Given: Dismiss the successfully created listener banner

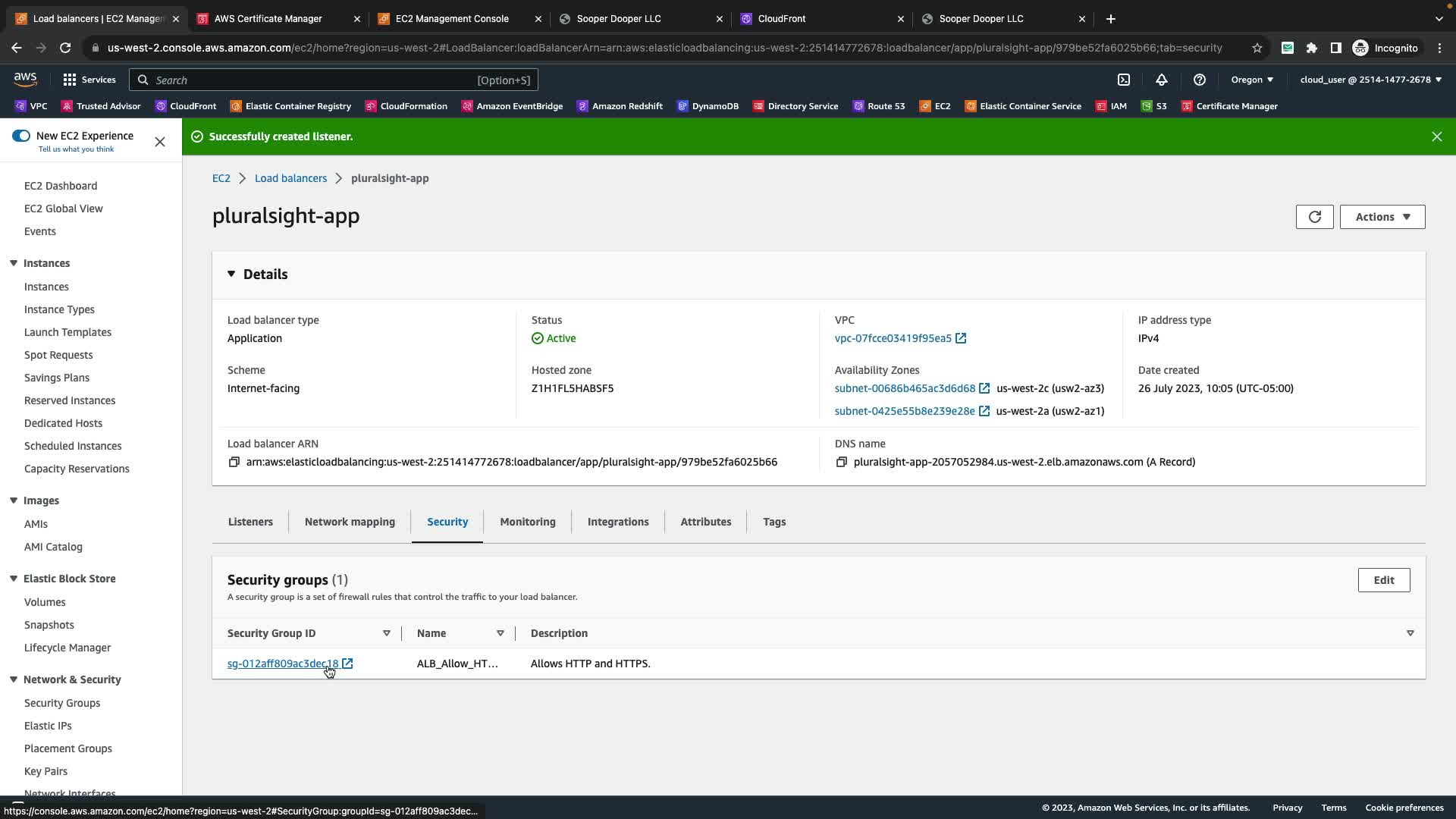Looking at the screenshot, I should pos(1436,136).
